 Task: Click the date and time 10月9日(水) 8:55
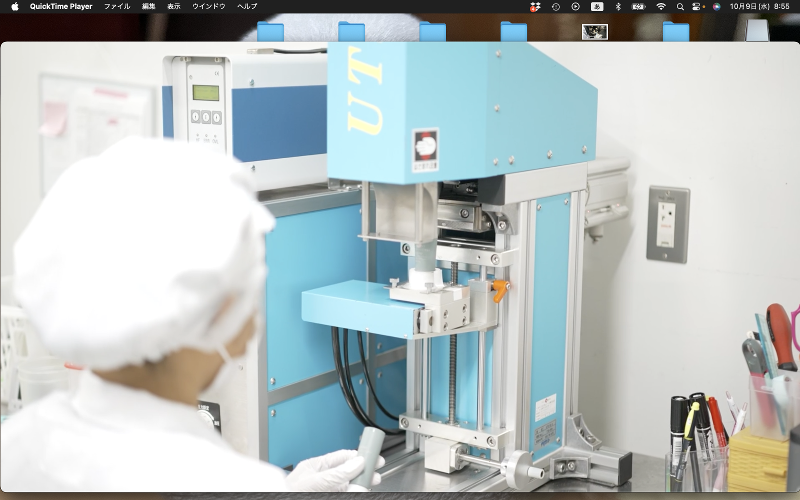point(759,6)
